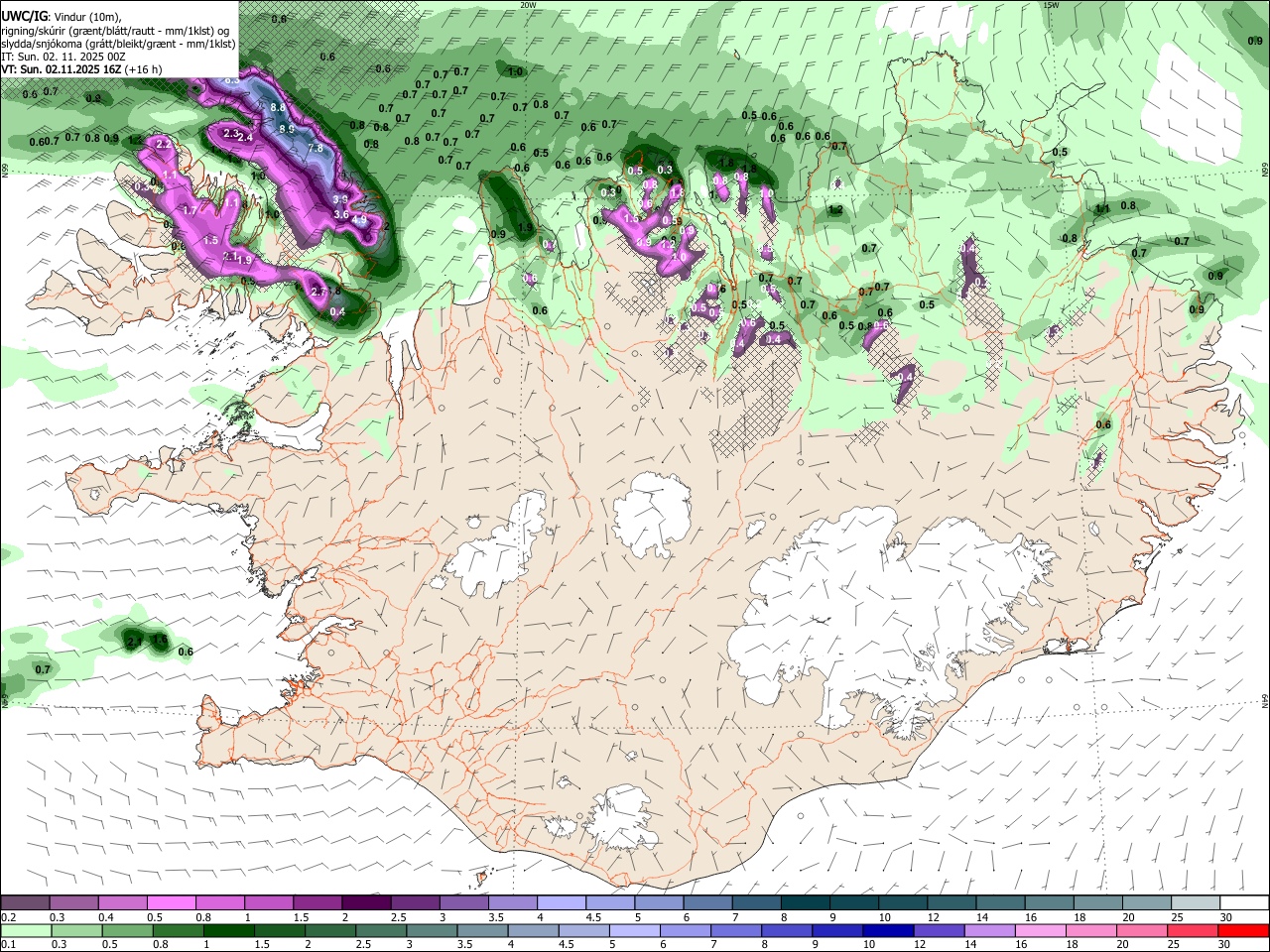Click the "8.8" precipitation value on the map
1270x952 pixels.
click(279, 107)
